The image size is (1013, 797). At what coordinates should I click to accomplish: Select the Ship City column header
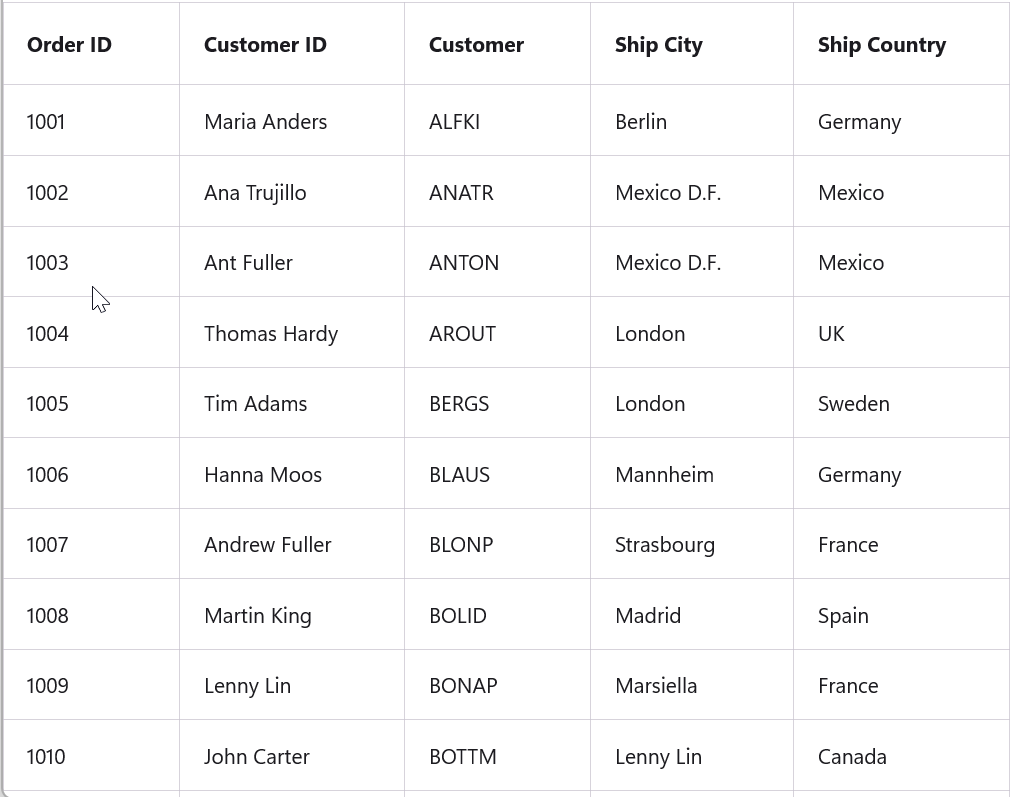(658, 45)
